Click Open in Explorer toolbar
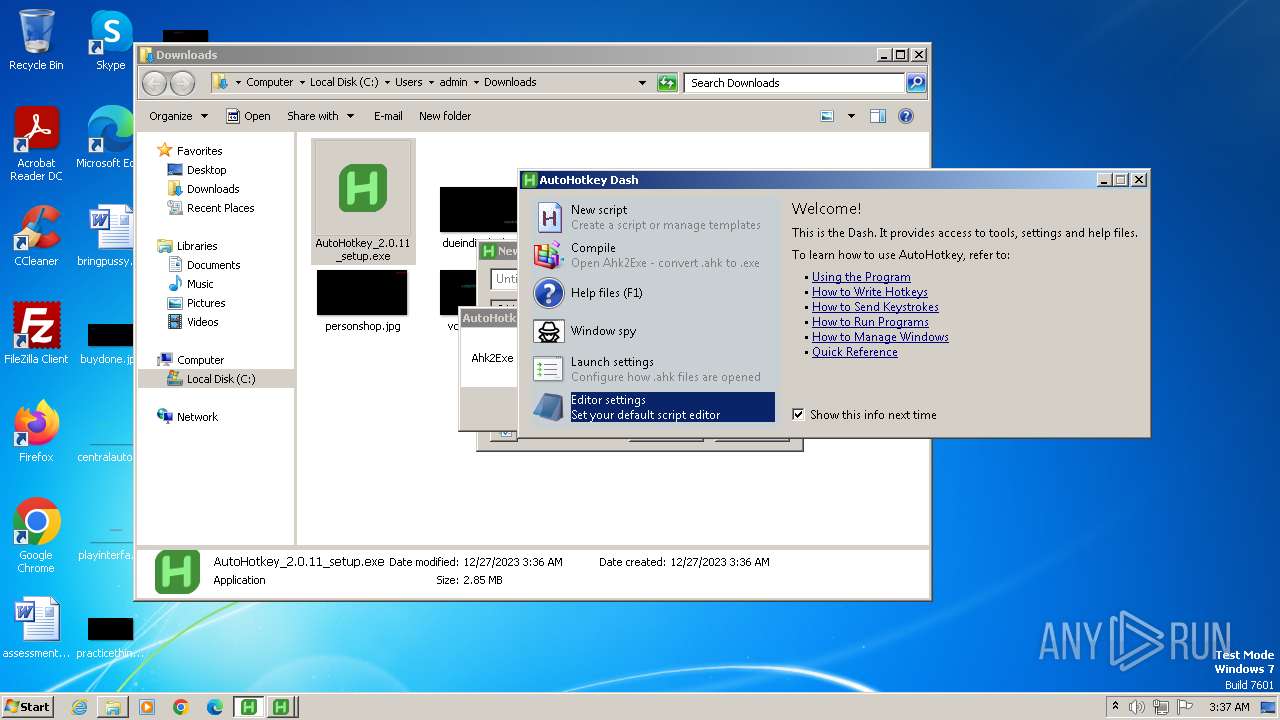The width and height of the screenshot is (1280, 720). click(248, 116)
